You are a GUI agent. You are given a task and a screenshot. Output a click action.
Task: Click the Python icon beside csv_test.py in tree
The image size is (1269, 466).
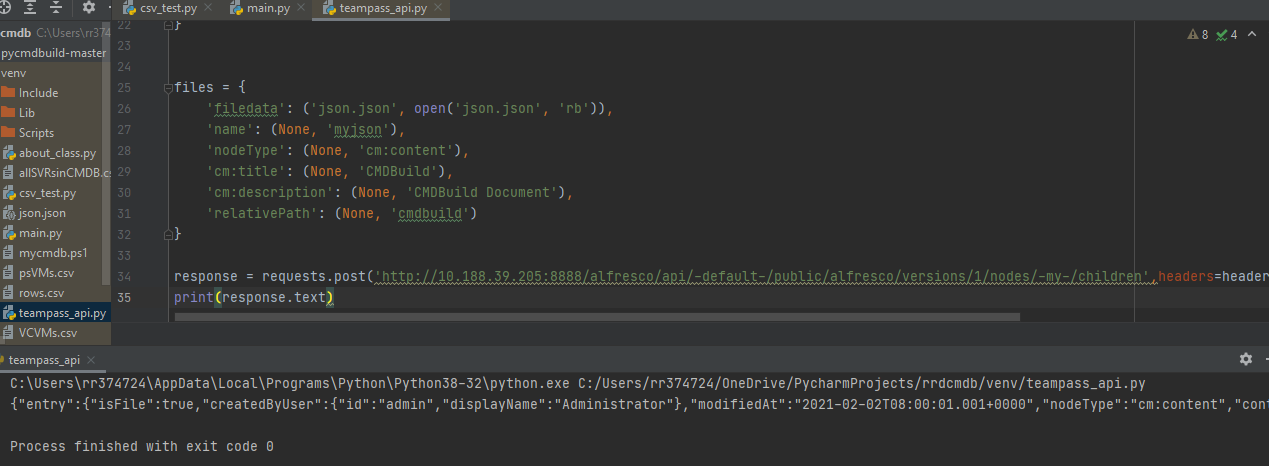click(x=9, y=193)
